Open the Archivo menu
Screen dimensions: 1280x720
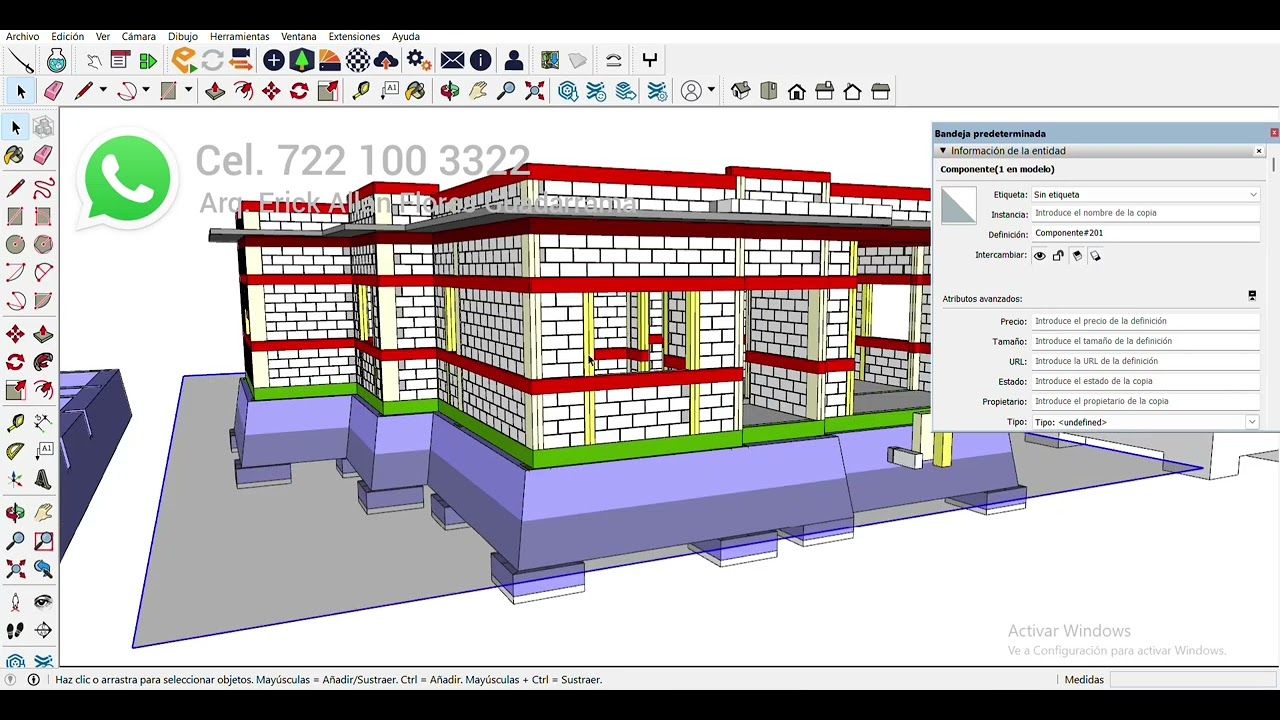click(x=23, y=36)
